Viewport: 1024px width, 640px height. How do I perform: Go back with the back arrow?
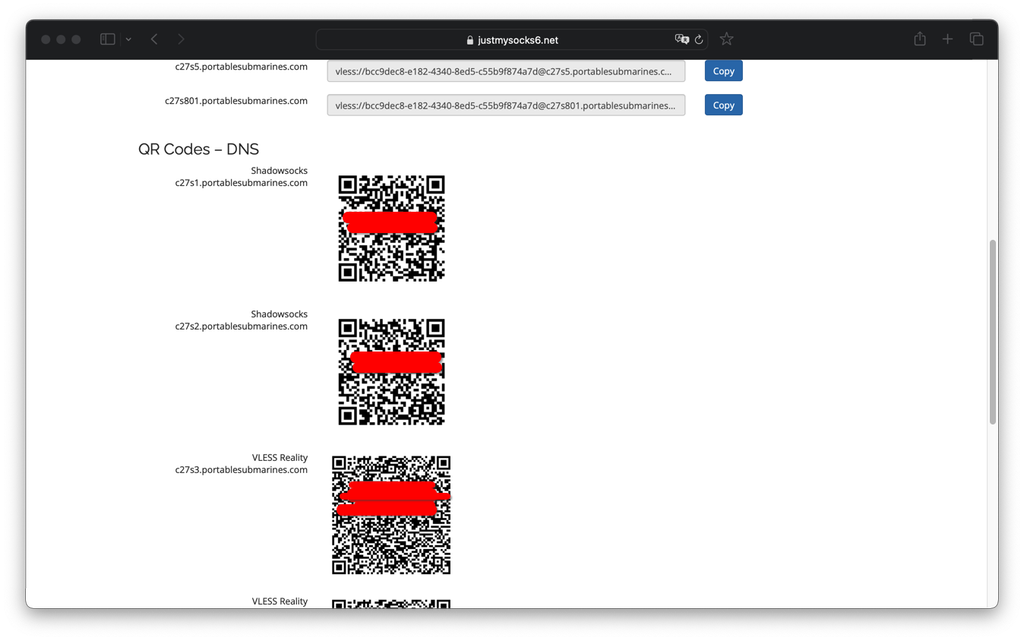(154, 39)
